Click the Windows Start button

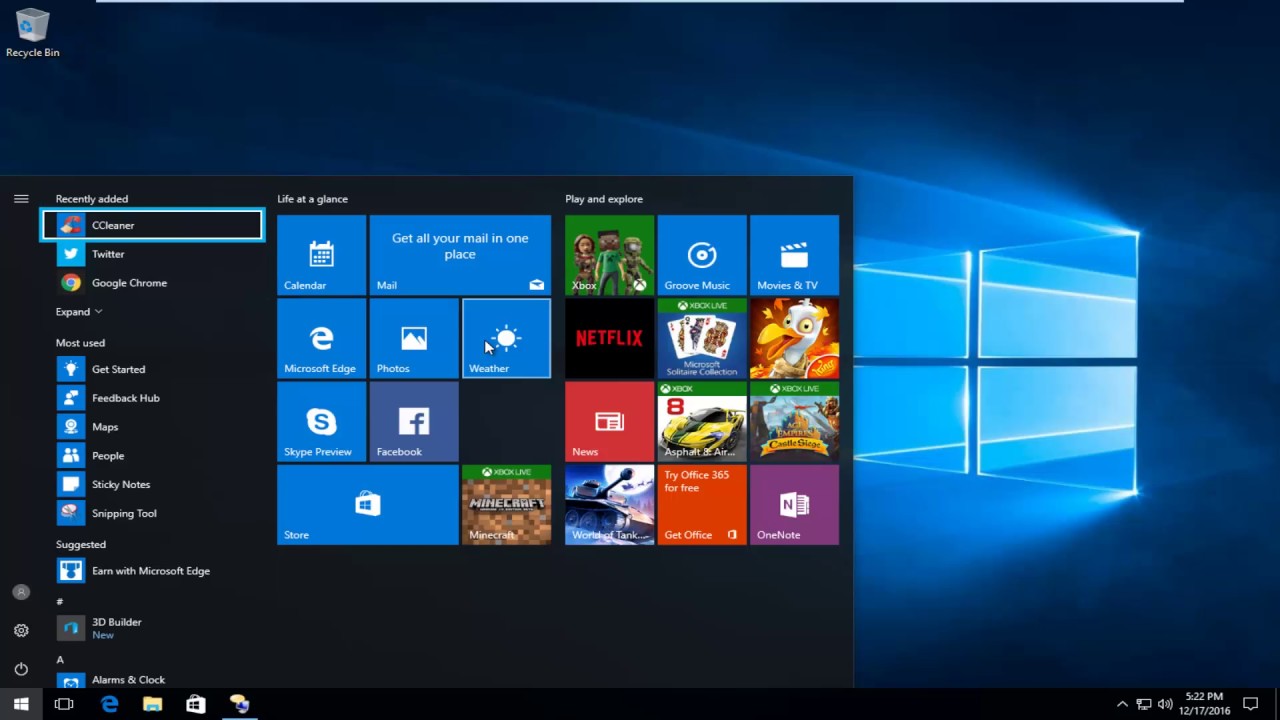(21, 704)
